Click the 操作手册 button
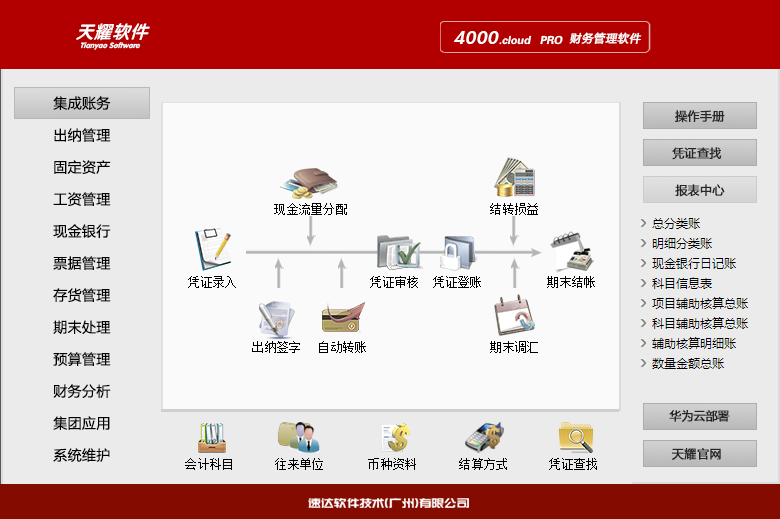Screen dimensions: 780x519 click(699, 116)
